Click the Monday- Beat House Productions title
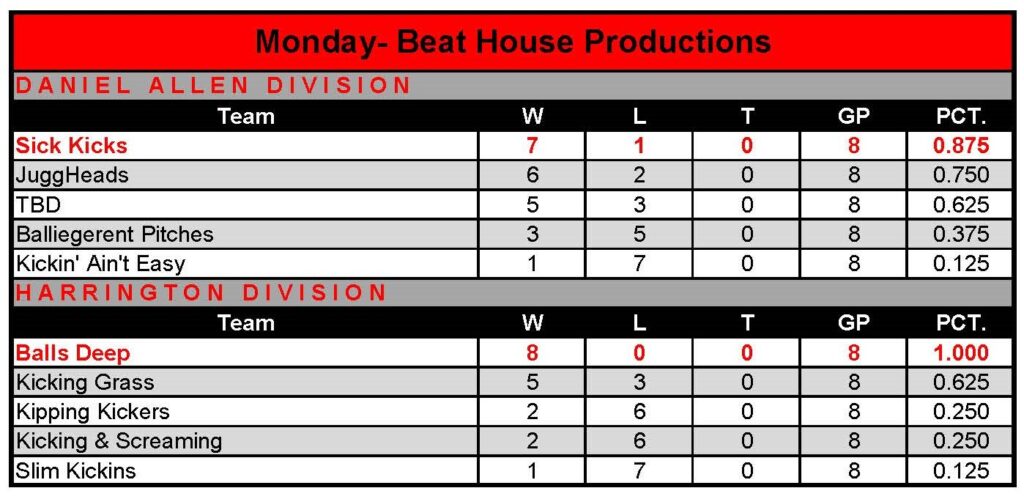The image size is (1024, 499). [512, 42]
